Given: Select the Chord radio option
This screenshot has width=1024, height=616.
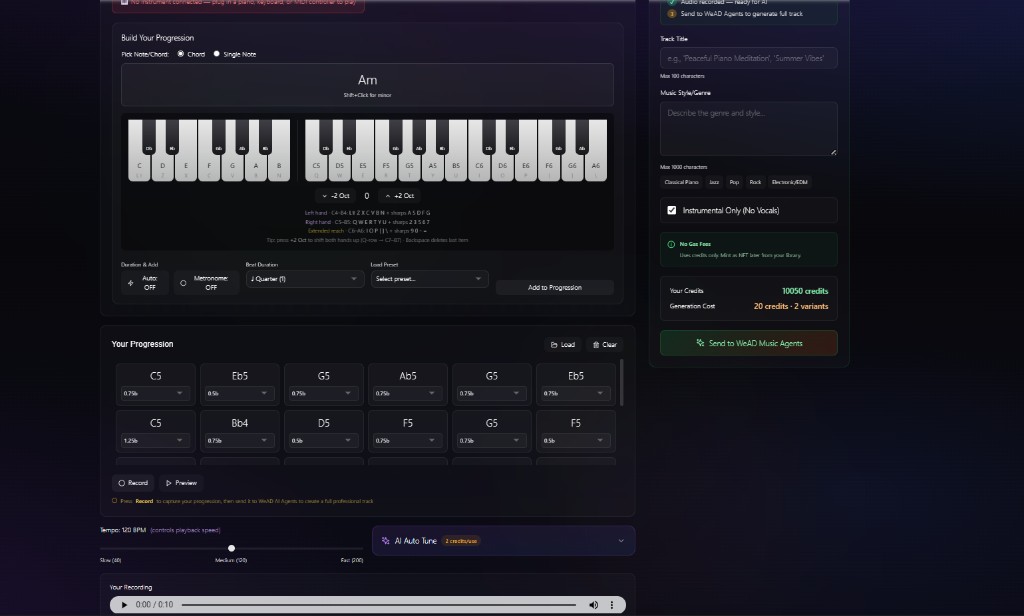Looking at the screenshot, I should tap(181, 54).
